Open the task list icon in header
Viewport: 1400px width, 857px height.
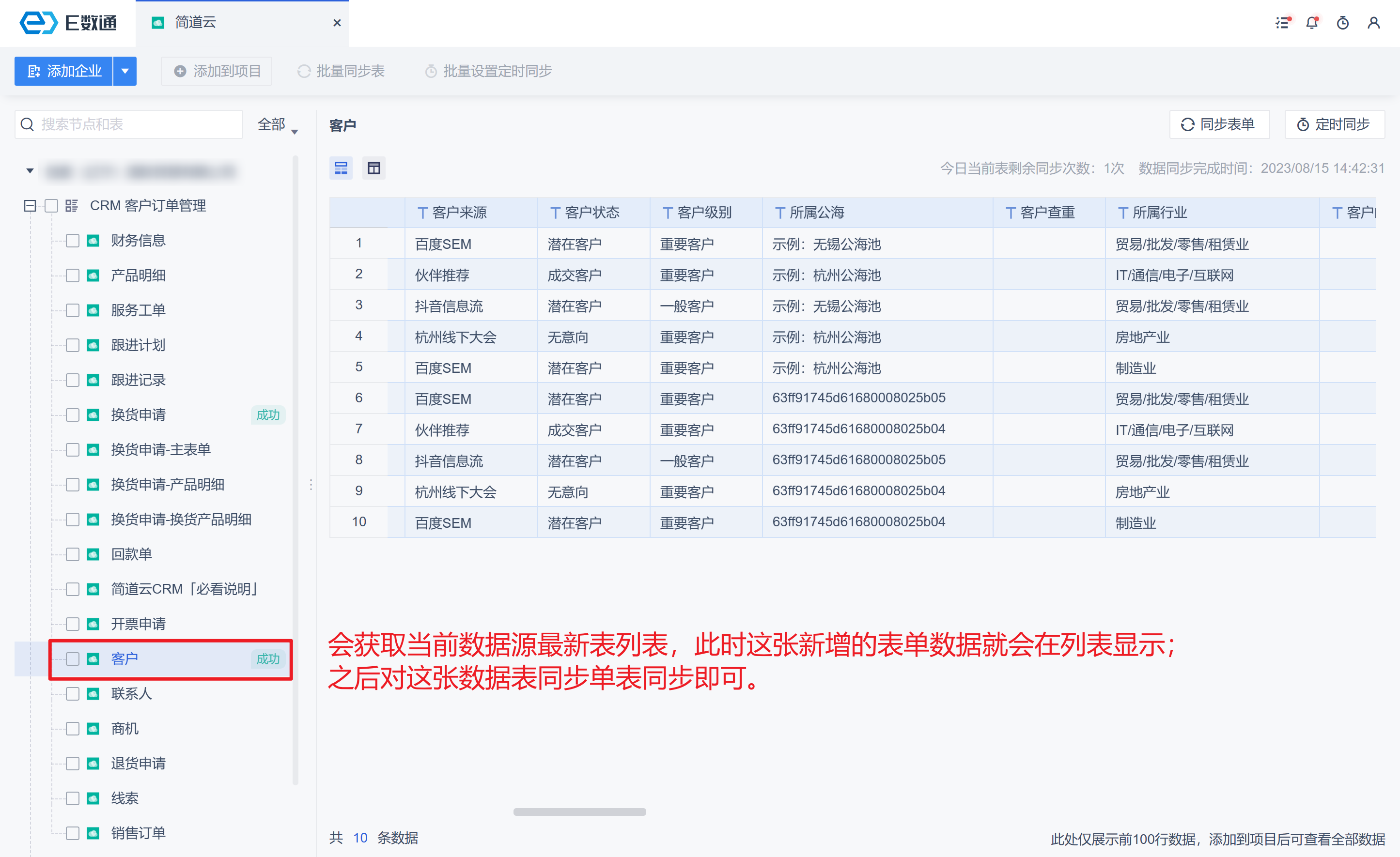click(x=1282, y=23)
